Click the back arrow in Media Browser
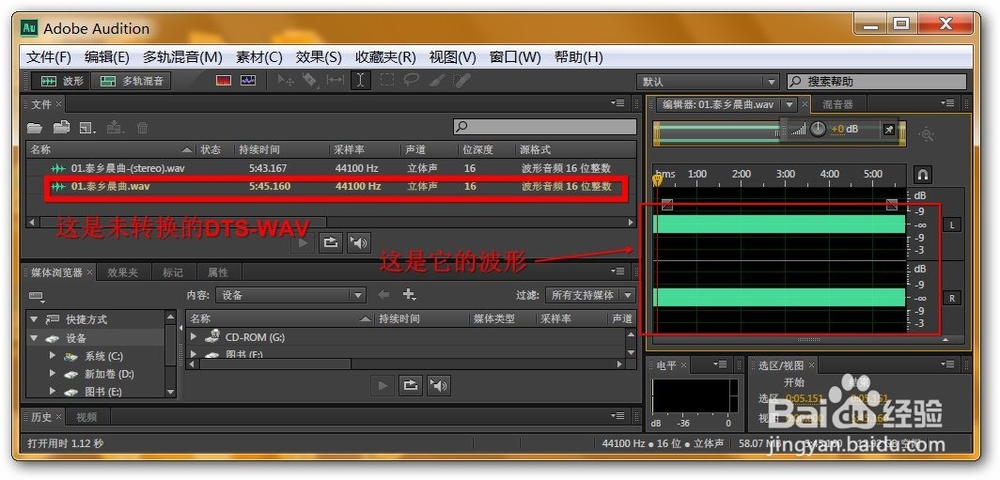1000x480 pixels. 384,295
